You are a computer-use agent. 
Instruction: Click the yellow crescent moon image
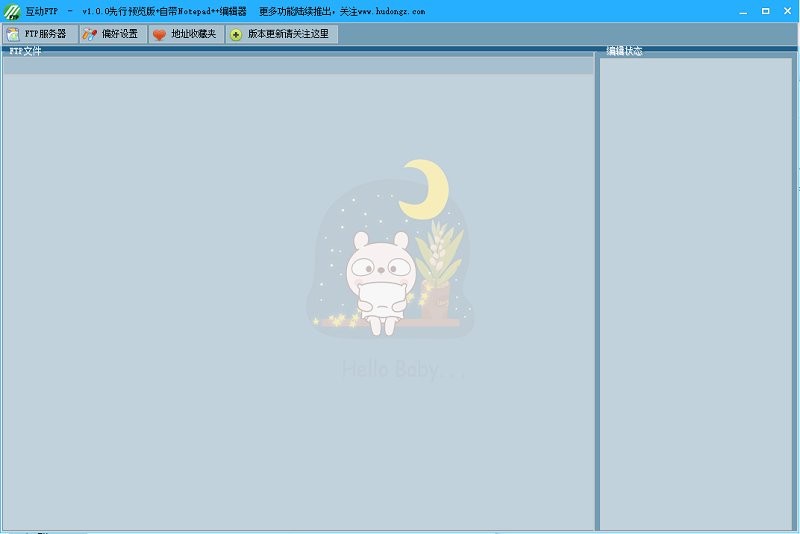point(427,188)
